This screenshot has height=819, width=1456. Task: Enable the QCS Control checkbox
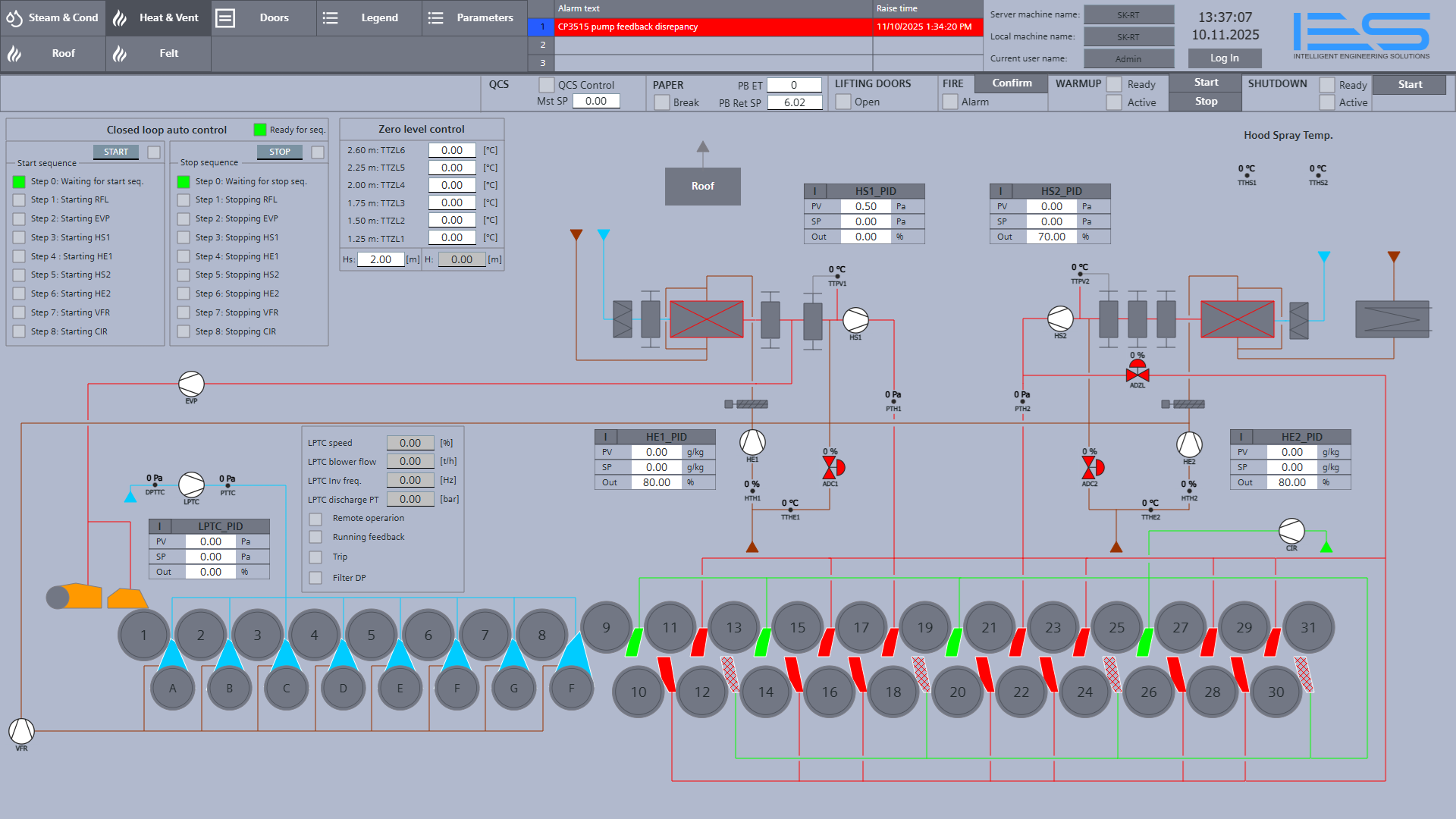(x=546, y=85)
